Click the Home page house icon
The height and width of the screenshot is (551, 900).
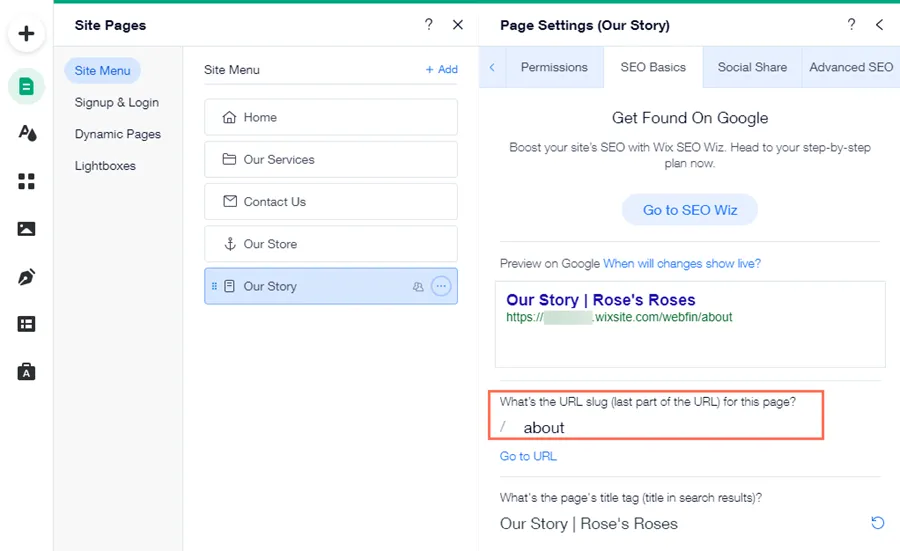tap(230, 117)
